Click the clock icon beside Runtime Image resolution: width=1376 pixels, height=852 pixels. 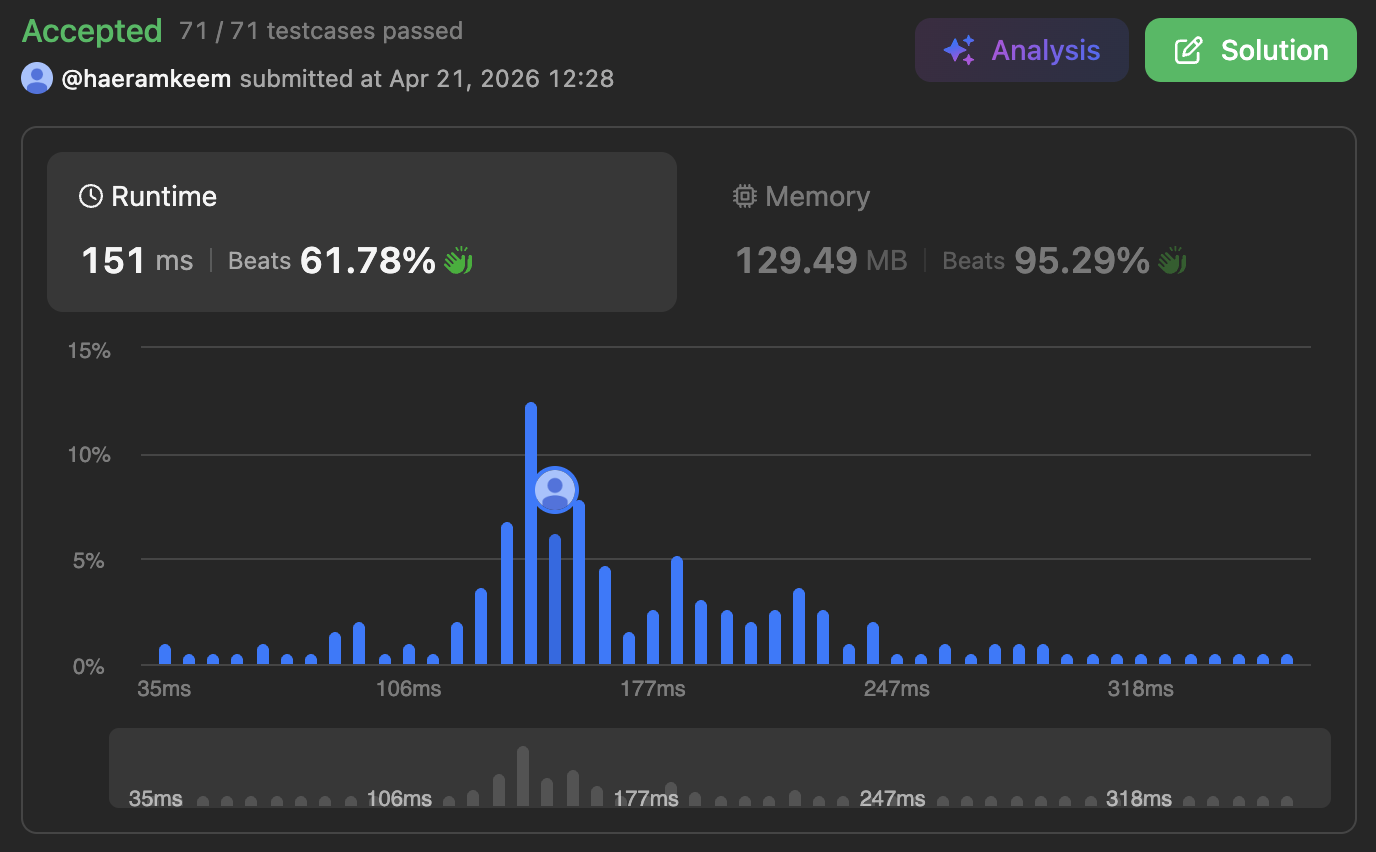[90, 196]
